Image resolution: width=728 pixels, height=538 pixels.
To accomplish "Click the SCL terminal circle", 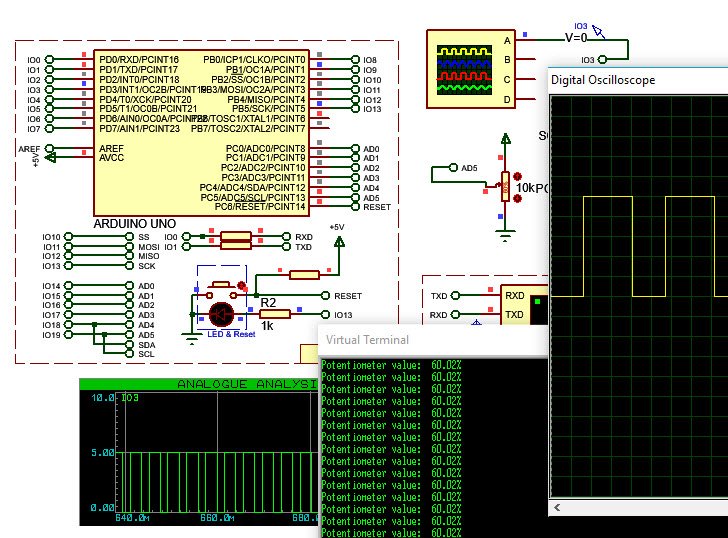I will click(130, 354).
